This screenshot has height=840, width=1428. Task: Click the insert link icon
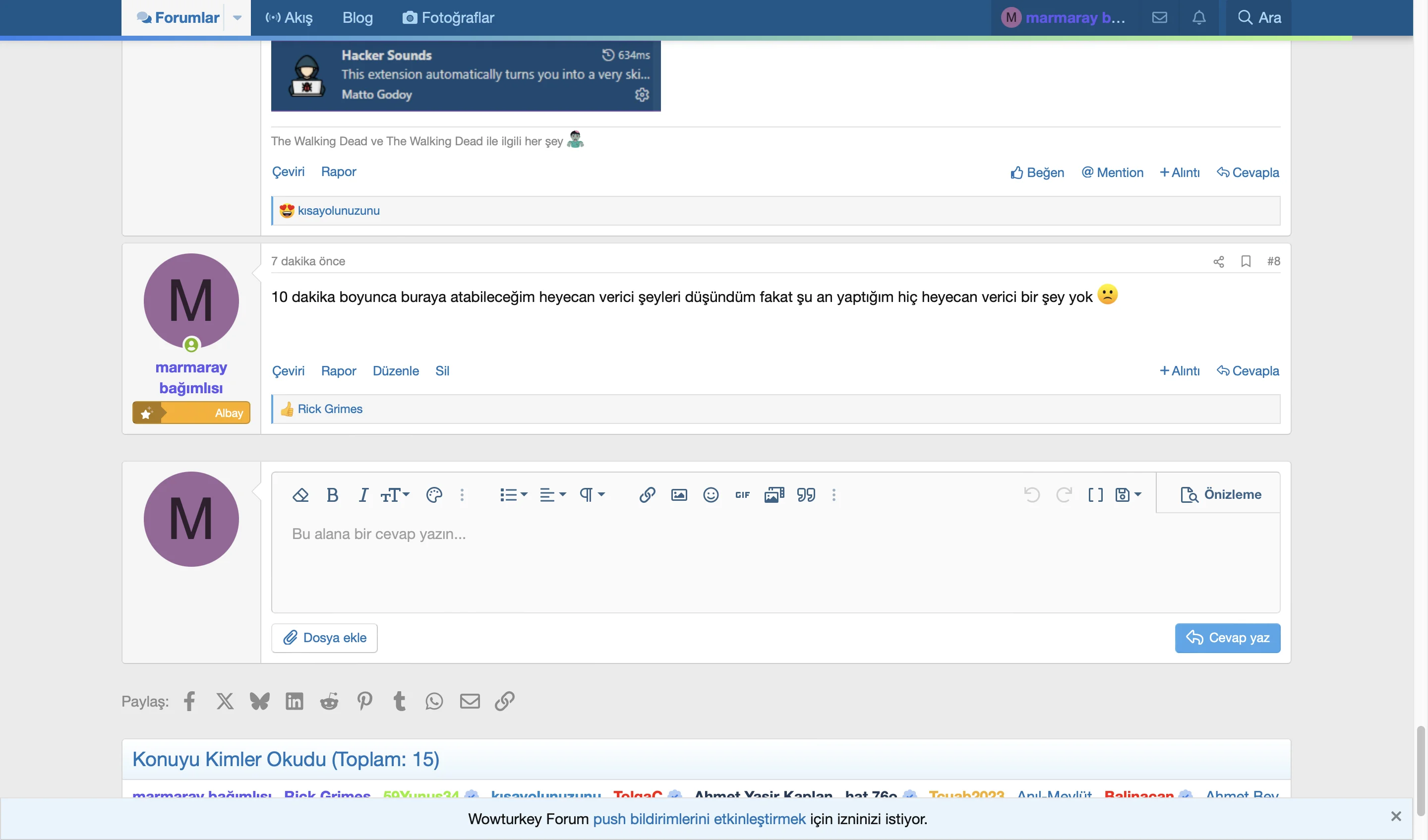(x=647, y=495)
